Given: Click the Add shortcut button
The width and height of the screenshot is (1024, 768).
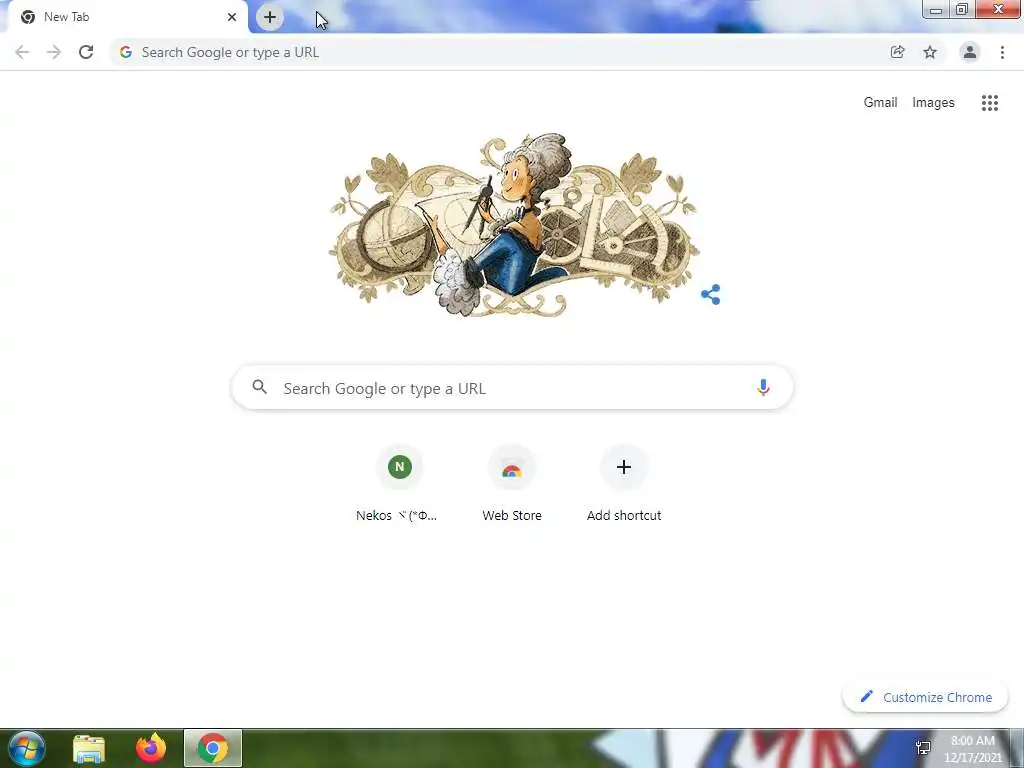Looking at the screenshot, I should click(x=624, y=484).
